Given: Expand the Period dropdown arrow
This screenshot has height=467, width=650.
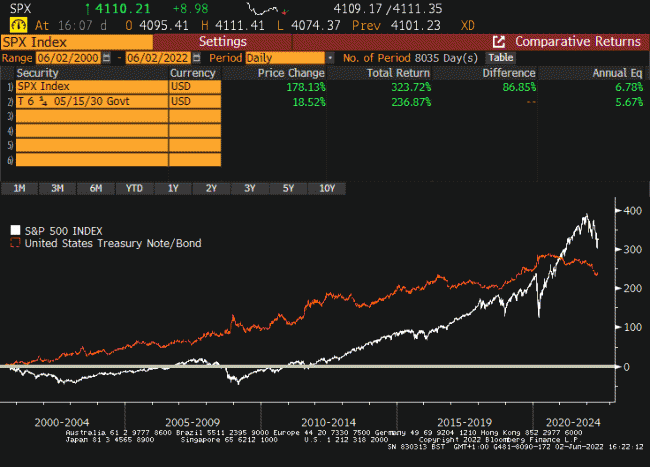Looking at the screenshot, I should [x=330, y=58].
